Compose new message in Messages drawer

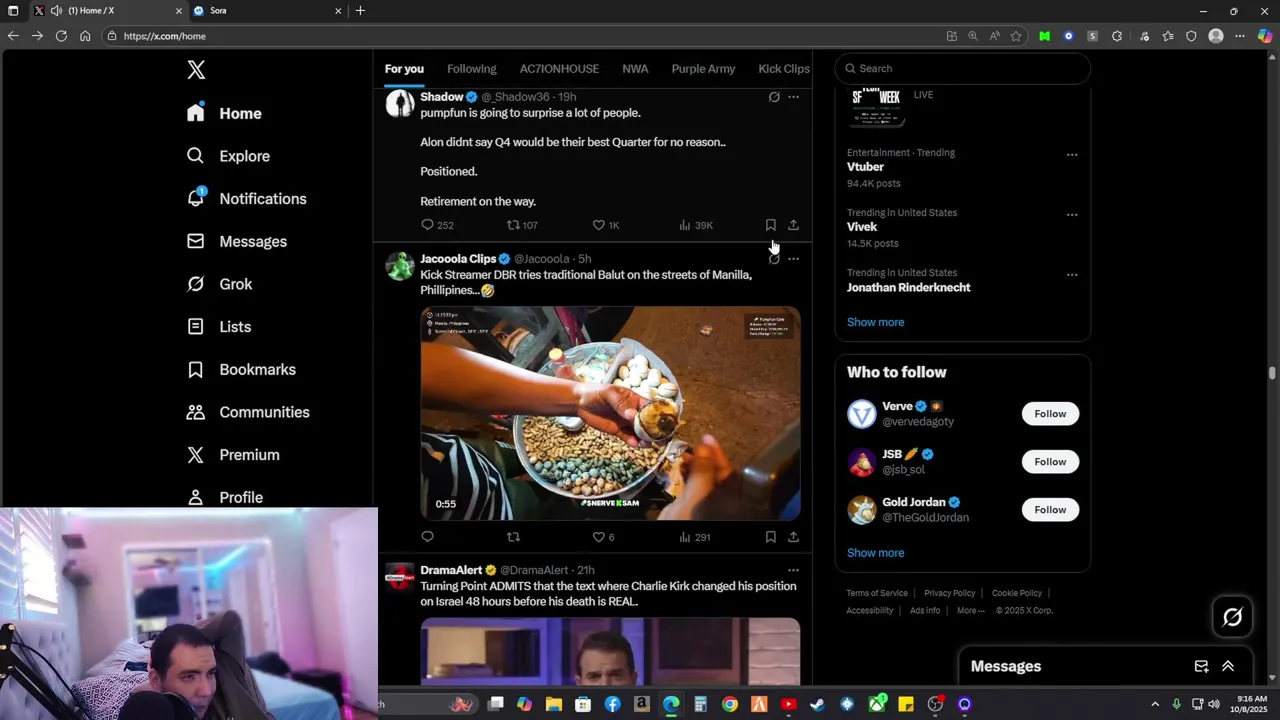pos(1201,666)
